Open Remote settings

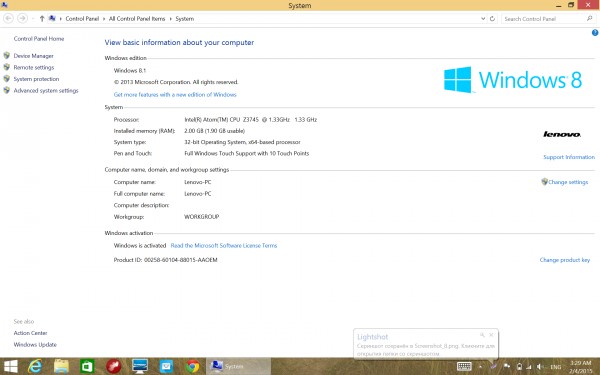coord(34,67)
